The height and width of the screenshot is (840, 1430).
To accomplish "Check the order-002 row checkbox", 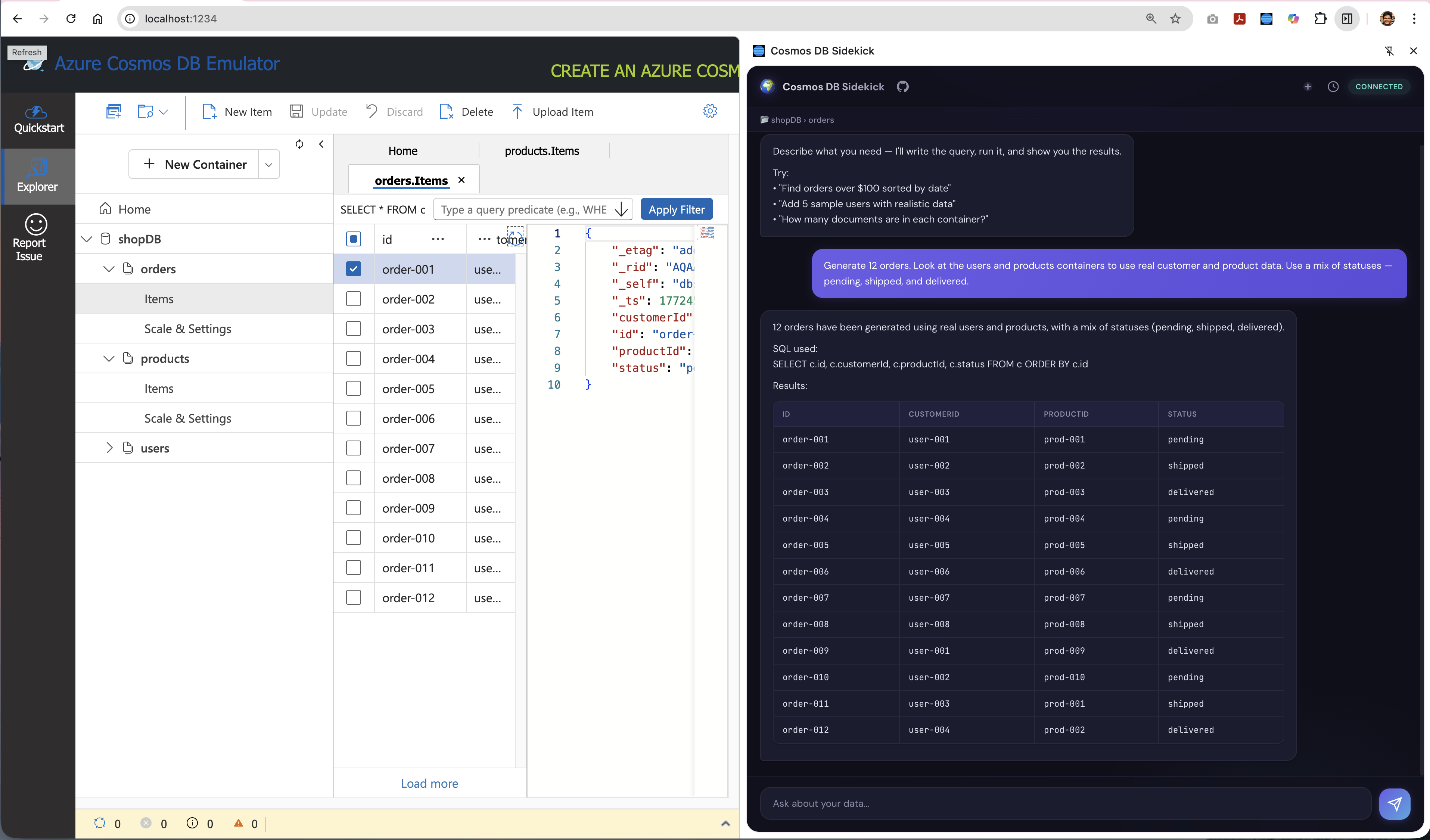I will [x=354, y=299].
